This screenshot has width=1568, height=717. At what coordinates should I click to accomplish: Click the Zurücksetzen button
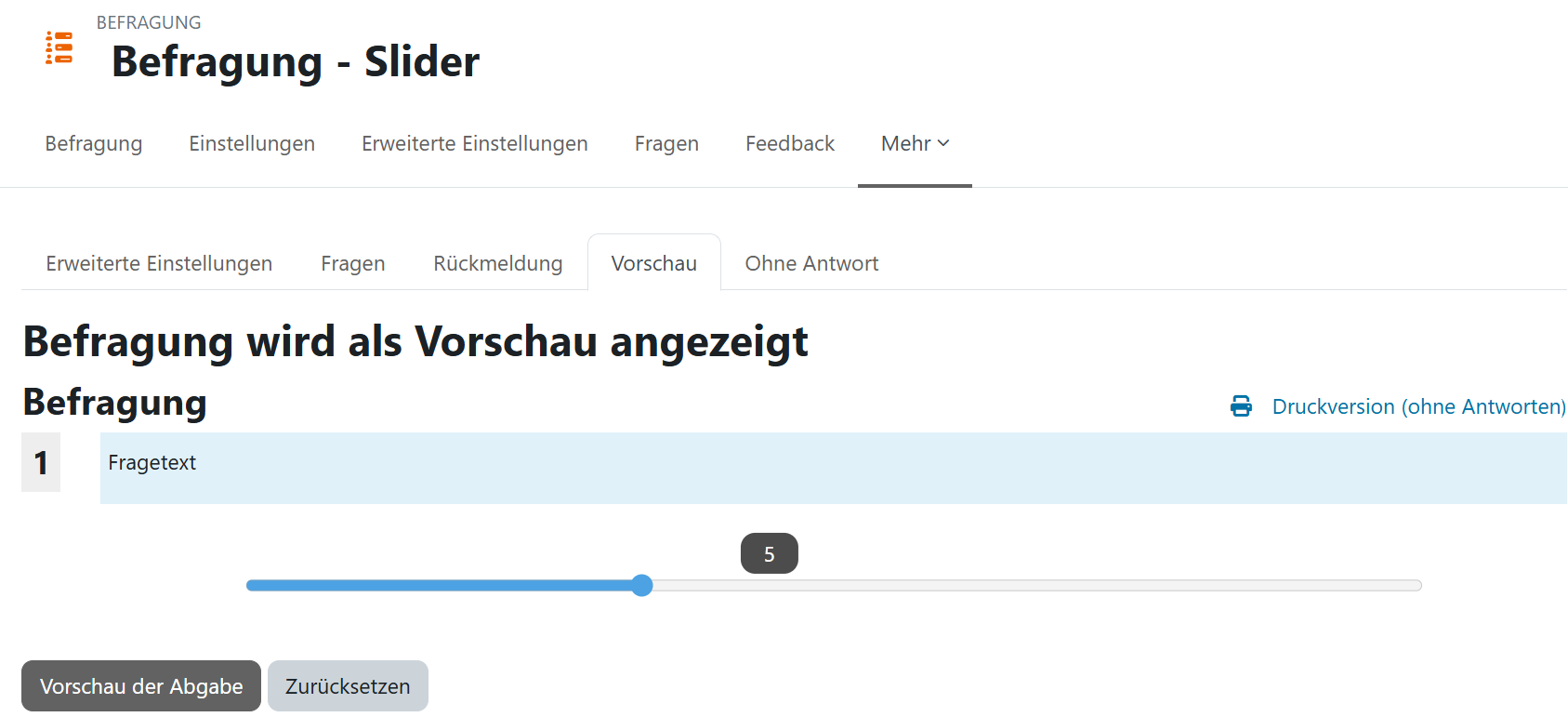click(348, 686)
